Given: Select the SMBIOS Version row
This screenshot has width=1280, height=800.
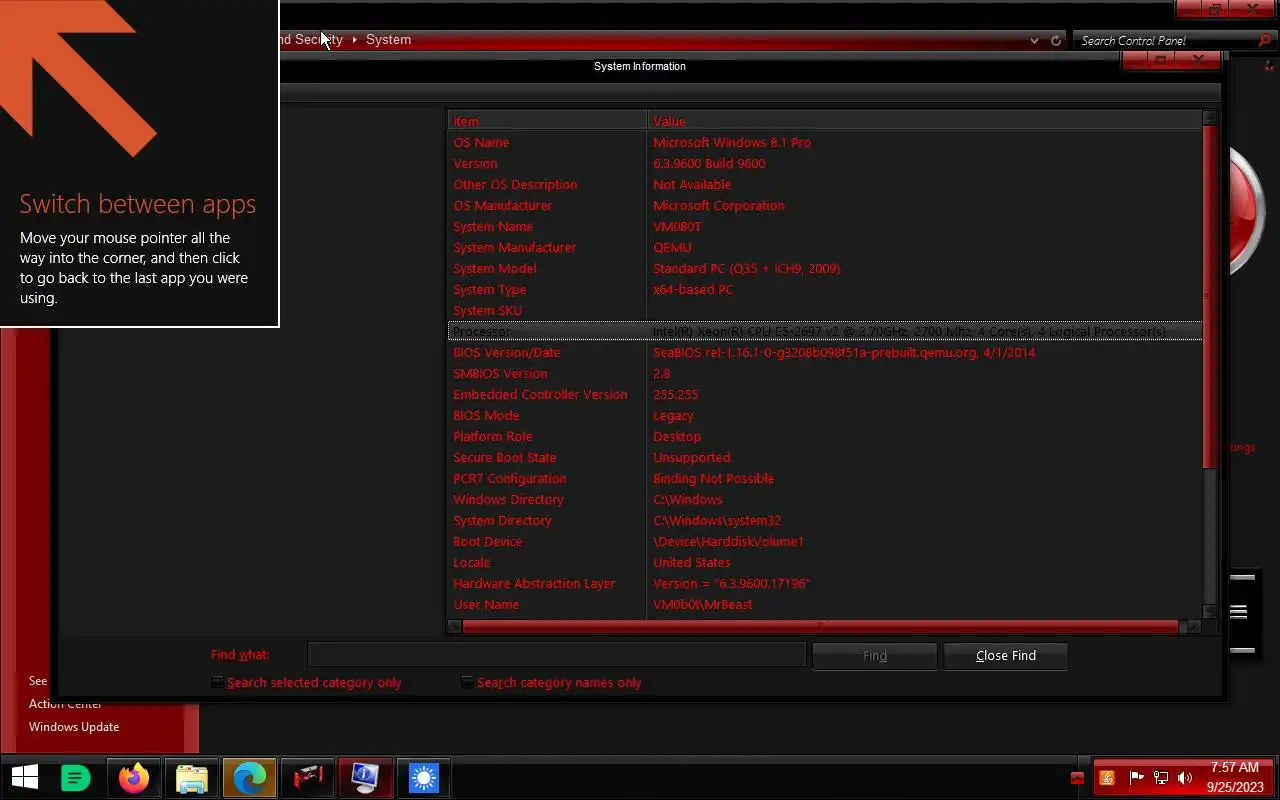Looking at the screenshot, I should [825, 373].
